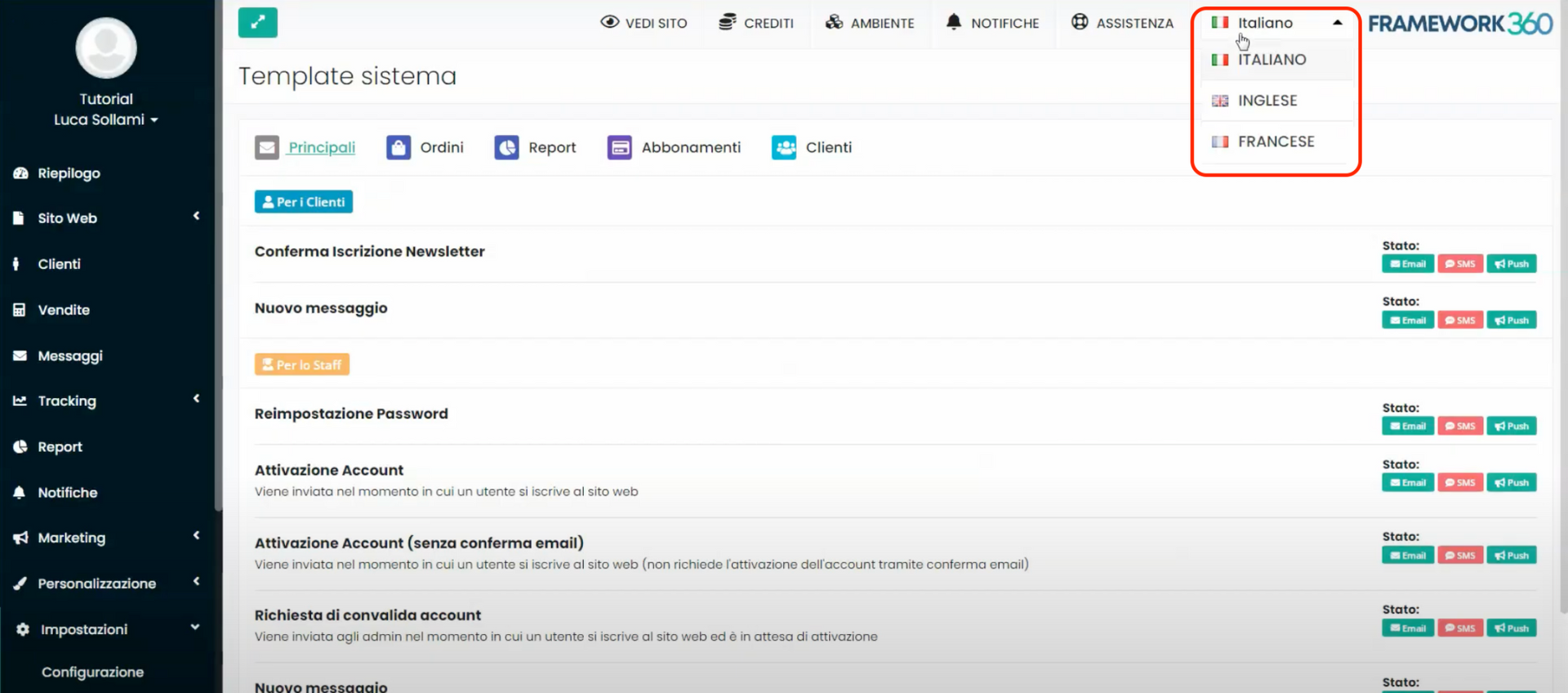Viewport: 1568px width, 693px height.
Task: Click the Riepilogo dashboard icon in sidebar
Action: (x=20, y=173)
